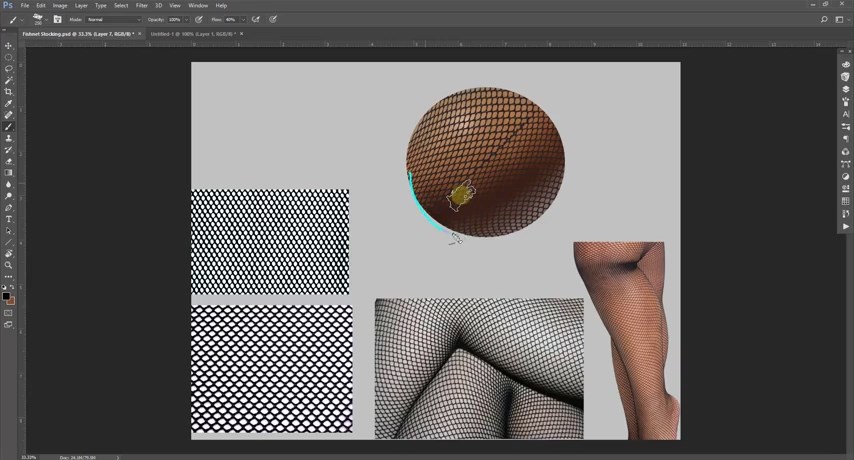
Task: Enable airbrush-style build-up effect
Action: click(x=256, y=19)
